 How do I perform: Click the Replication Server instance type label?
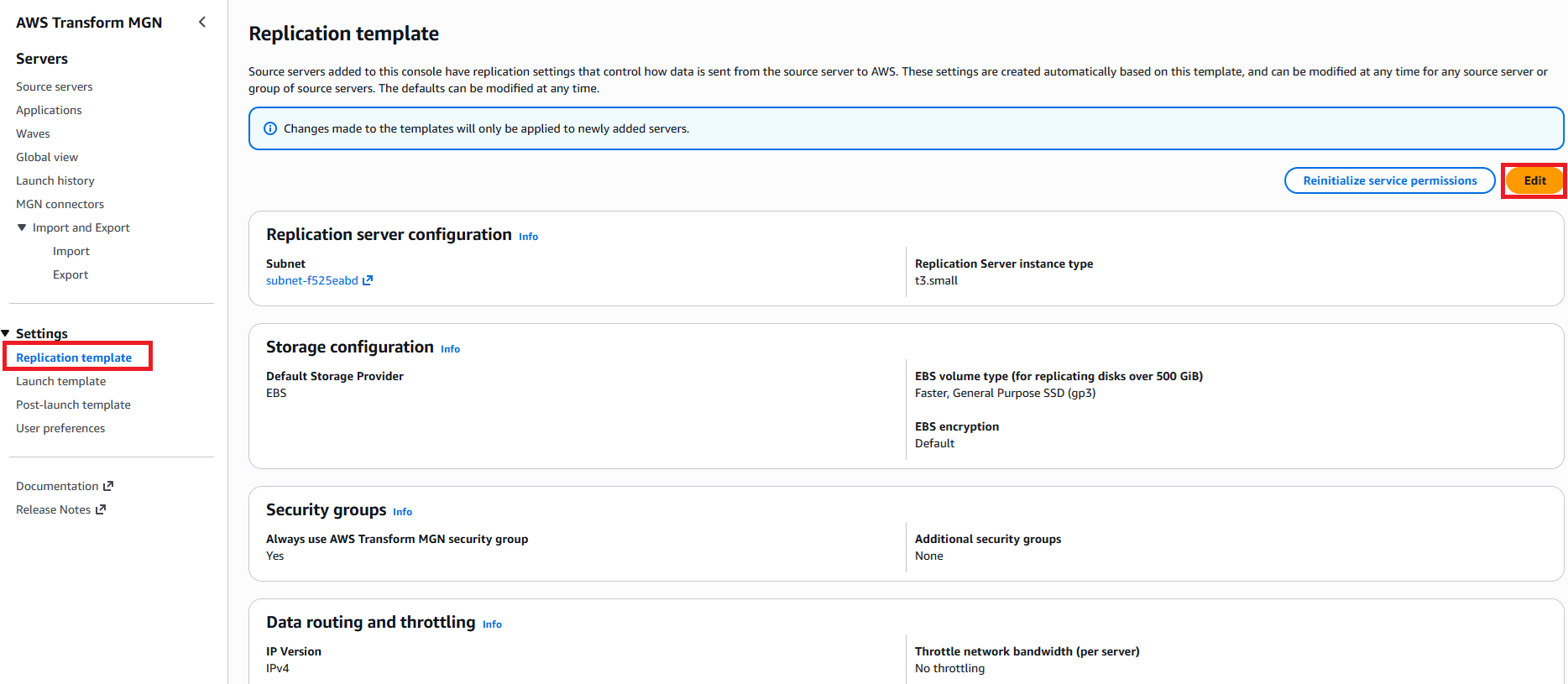pos(1004,264)
